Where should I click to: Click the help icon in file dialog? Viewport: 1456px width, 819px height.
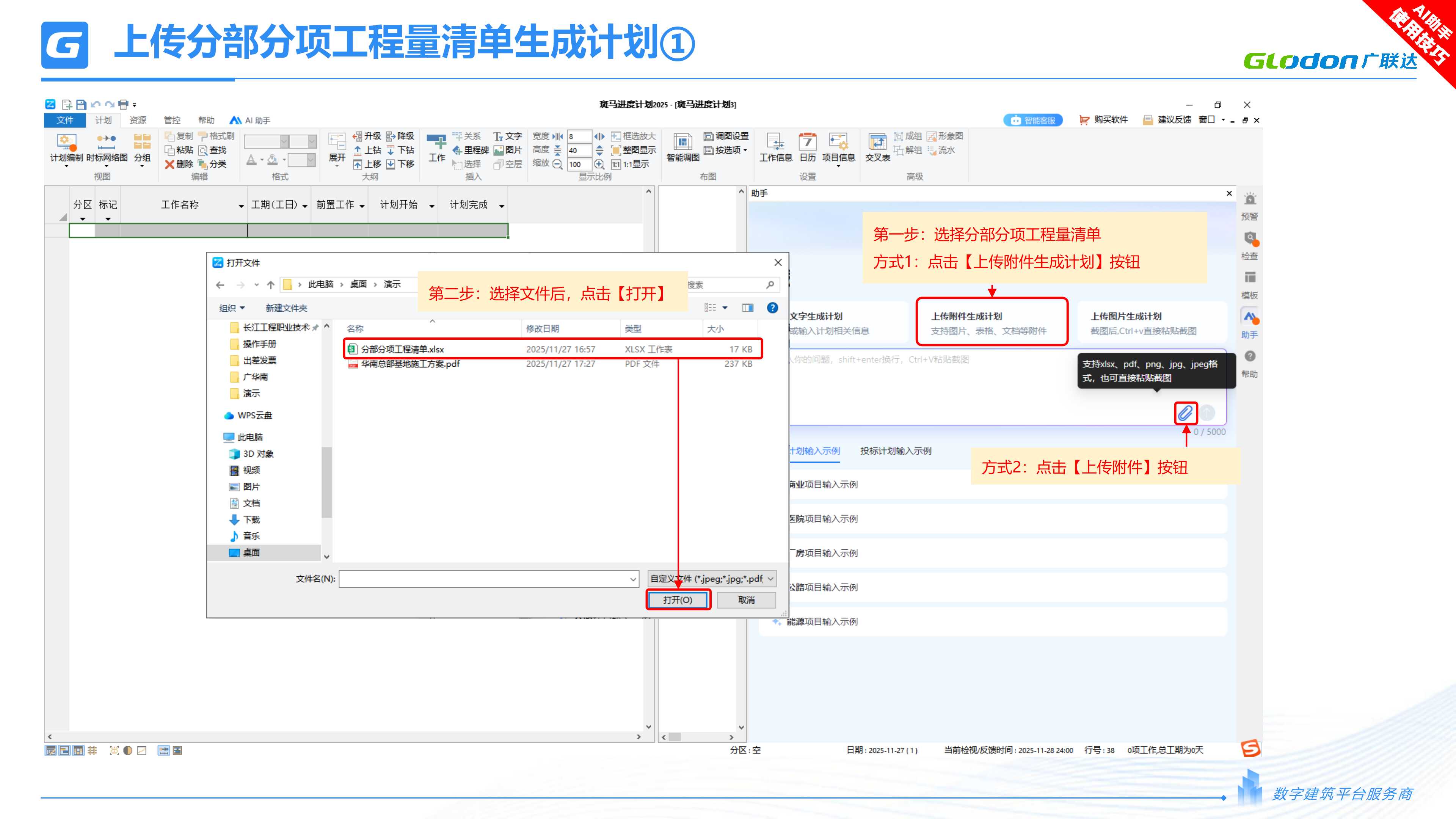pos(772,308)
